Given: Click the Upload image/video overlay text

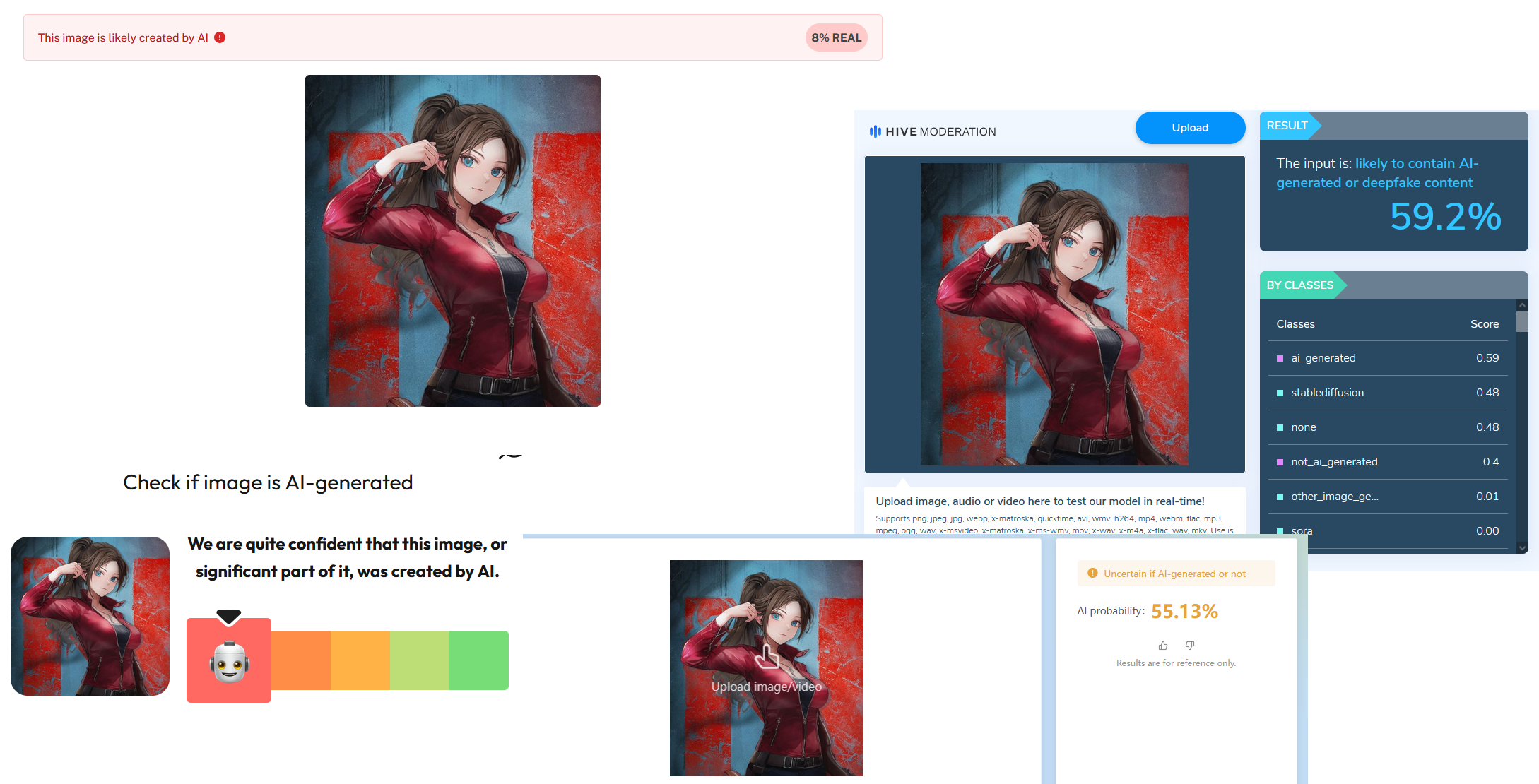Looking at the screenshot, I should pyautogui.click(x=766, y=687).
